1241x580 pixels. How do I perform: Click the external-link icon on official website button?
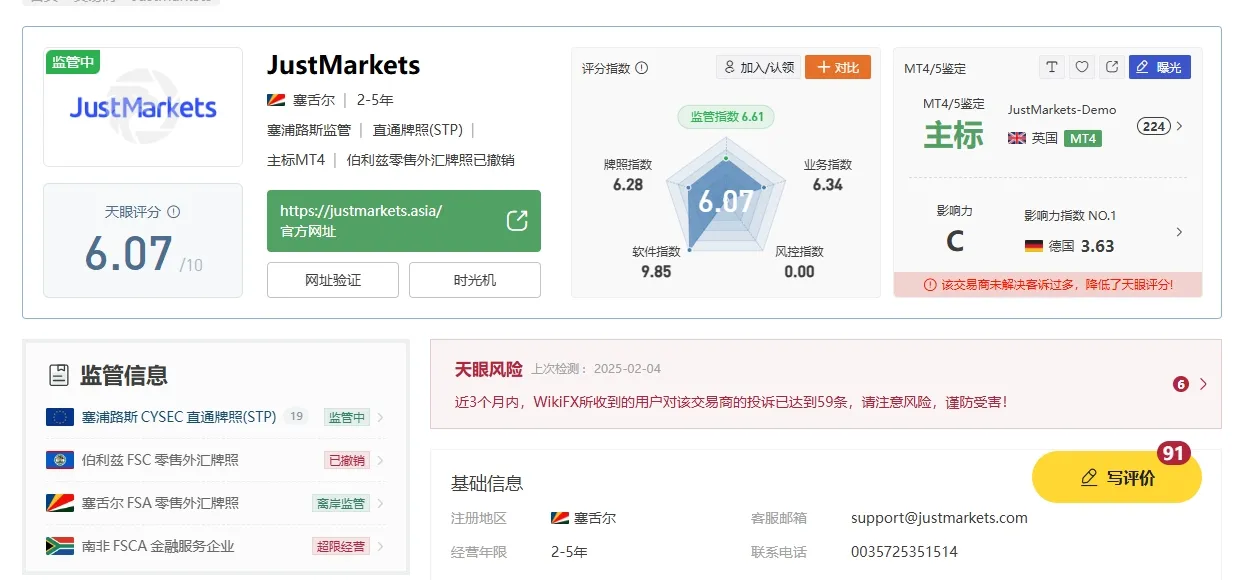[x=517, y=221]
